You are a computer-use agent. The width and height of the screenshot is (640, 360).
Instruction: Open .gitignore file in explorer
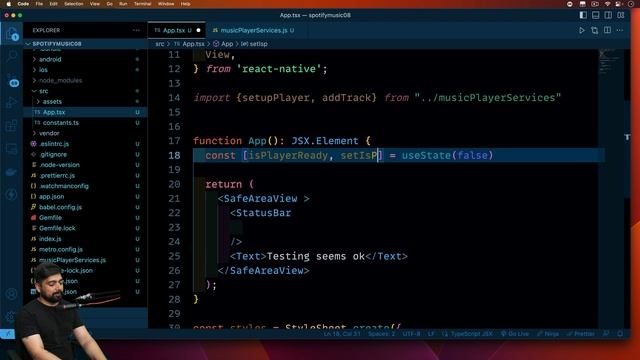coord(85,155)
